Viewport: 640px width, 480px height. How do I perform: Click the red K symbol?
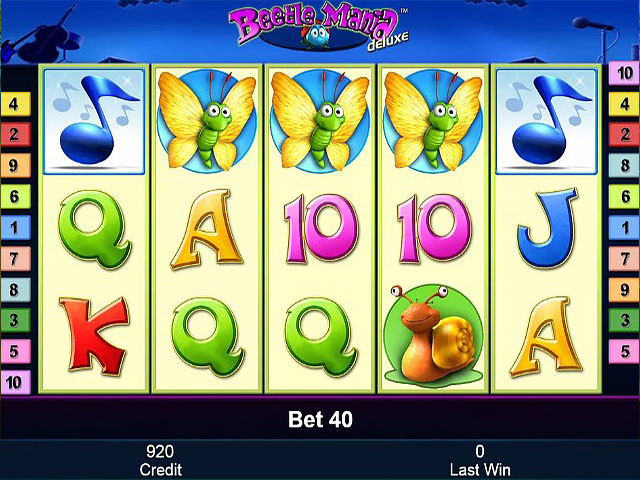[x=94, y=336]
